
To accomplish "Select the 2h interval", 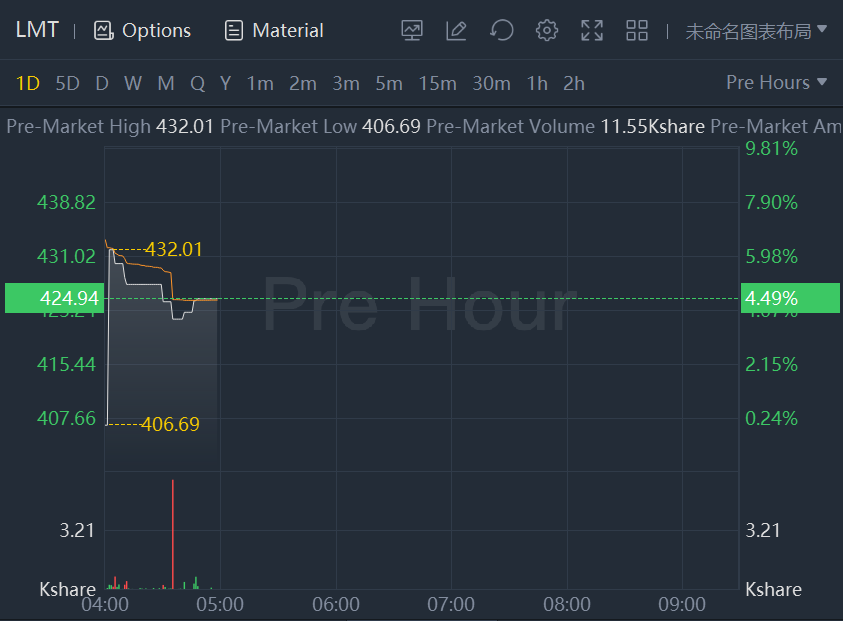I will pos(574,83).
